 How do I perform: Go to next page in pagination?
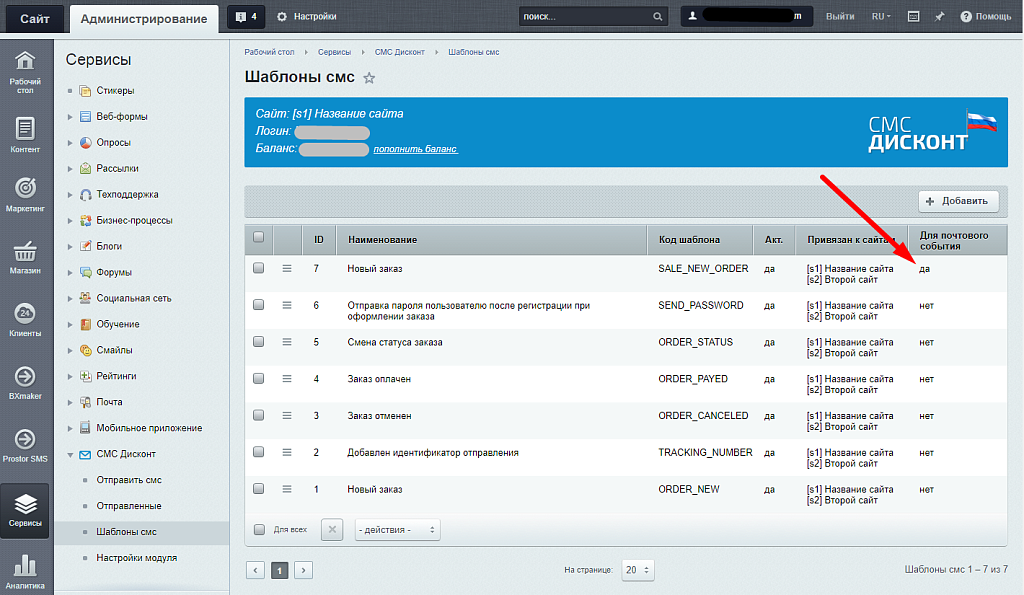coord(304,570)
